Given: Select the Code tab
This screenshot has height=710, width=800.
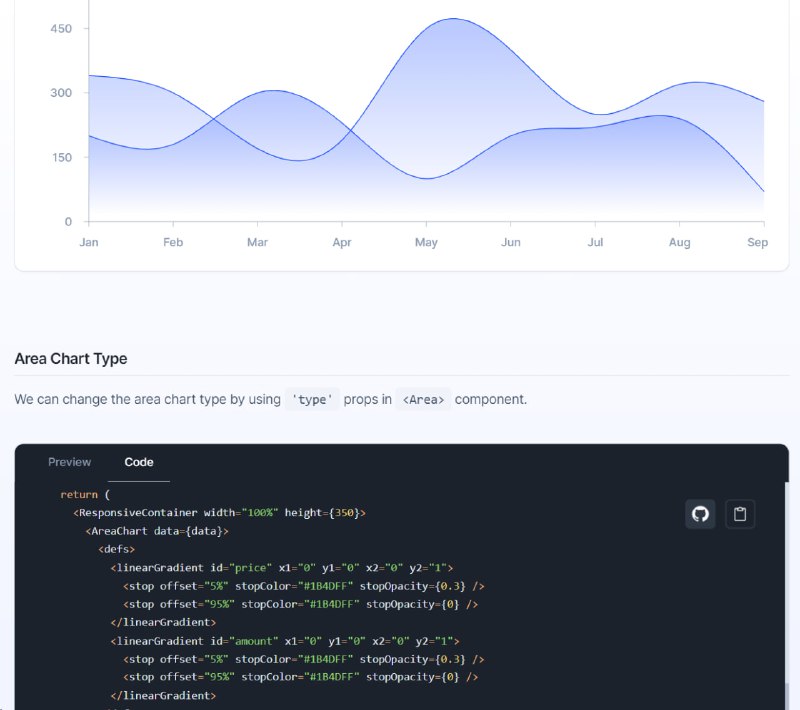Looking at the screenshot, I should (139, 462).
